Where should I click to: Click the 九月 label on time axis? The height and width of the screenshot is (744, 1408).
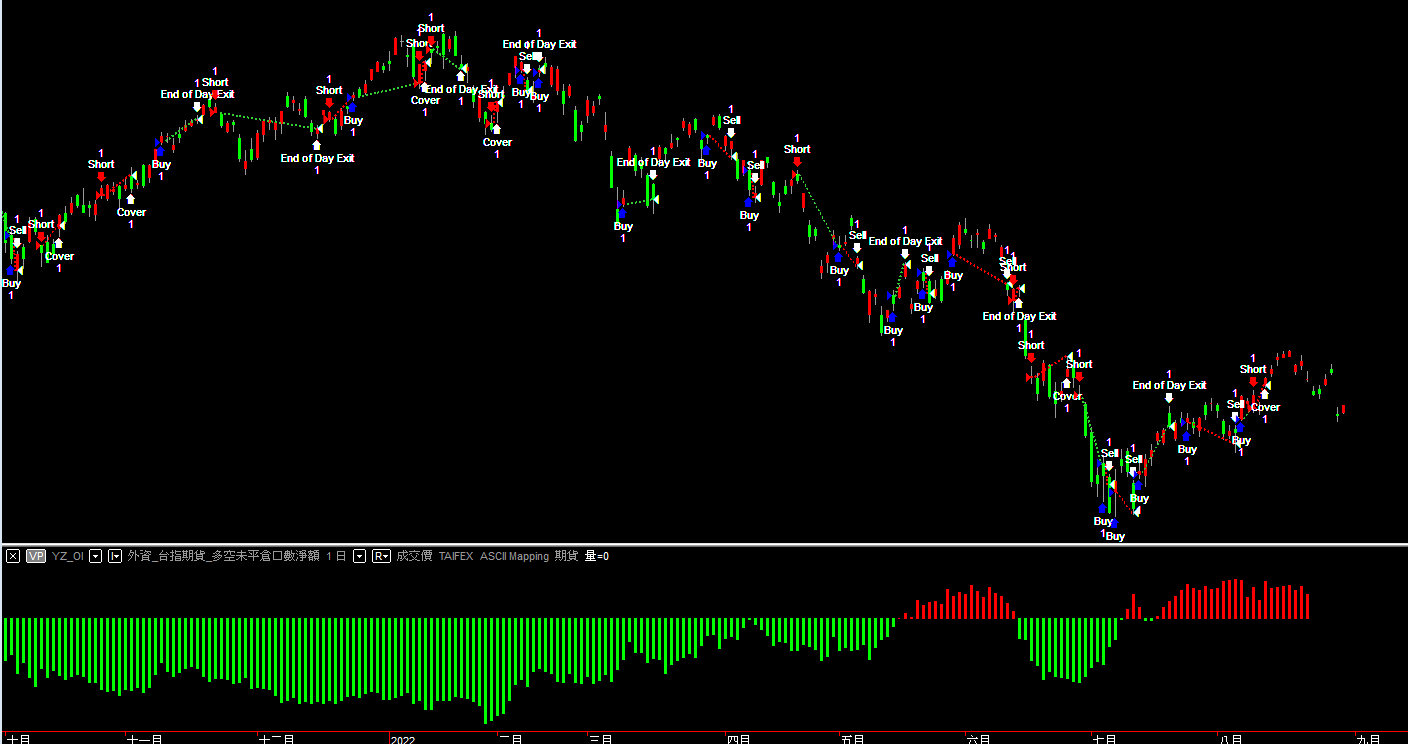(x=1368, y=739)
